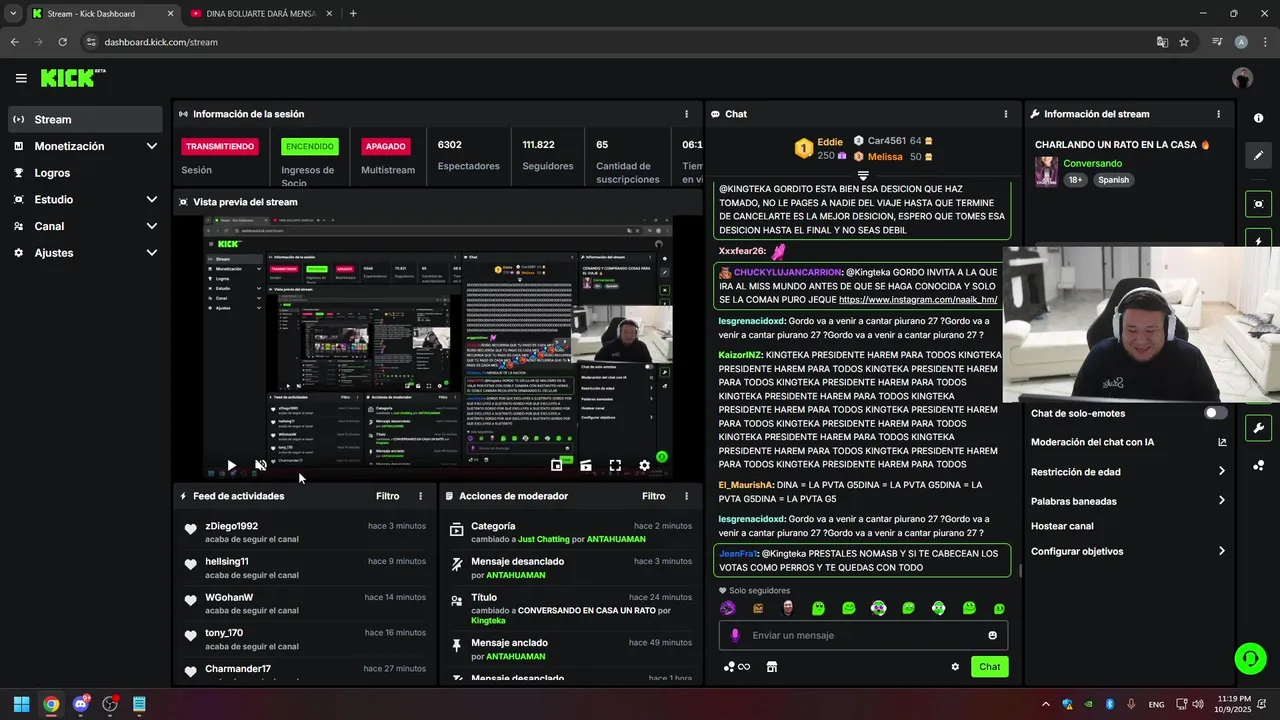Select Stream in the sidebar
Viewport: 1280px width, 720px height.
[x=86, y=119]
